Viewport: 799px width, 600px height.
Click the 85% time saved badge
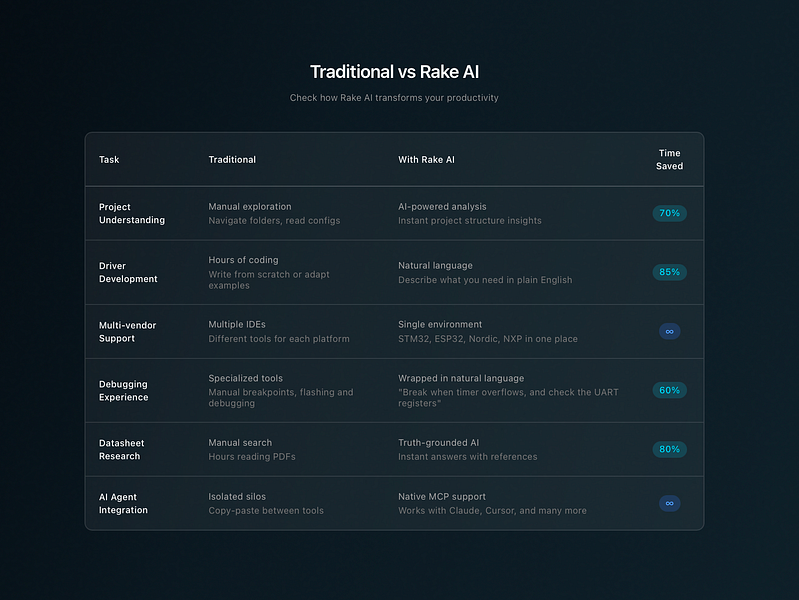pyautogui.click(x=669, y=272)
